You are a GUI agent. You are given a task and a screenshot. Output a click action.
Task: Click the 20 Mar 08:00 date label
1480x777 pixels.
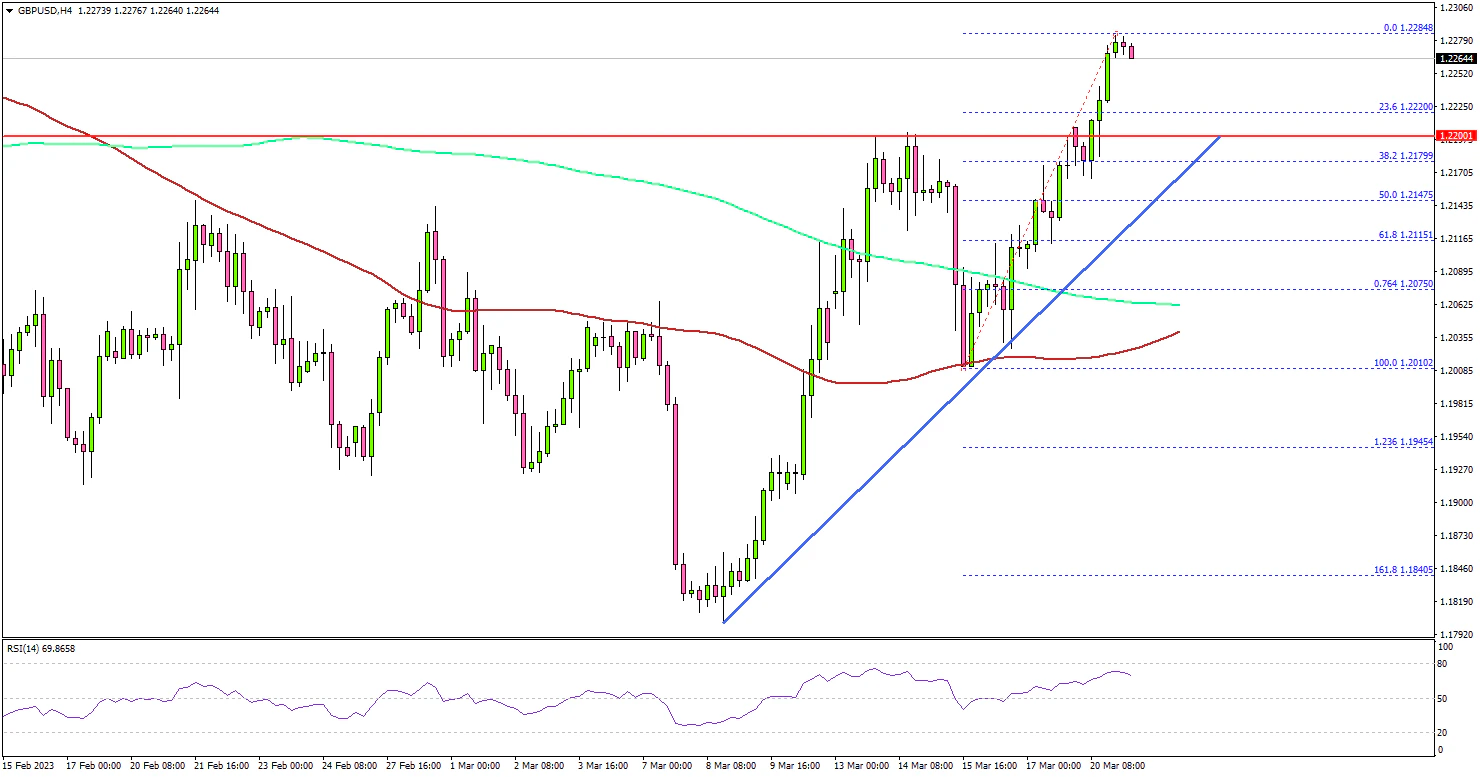coord(1116,766)
